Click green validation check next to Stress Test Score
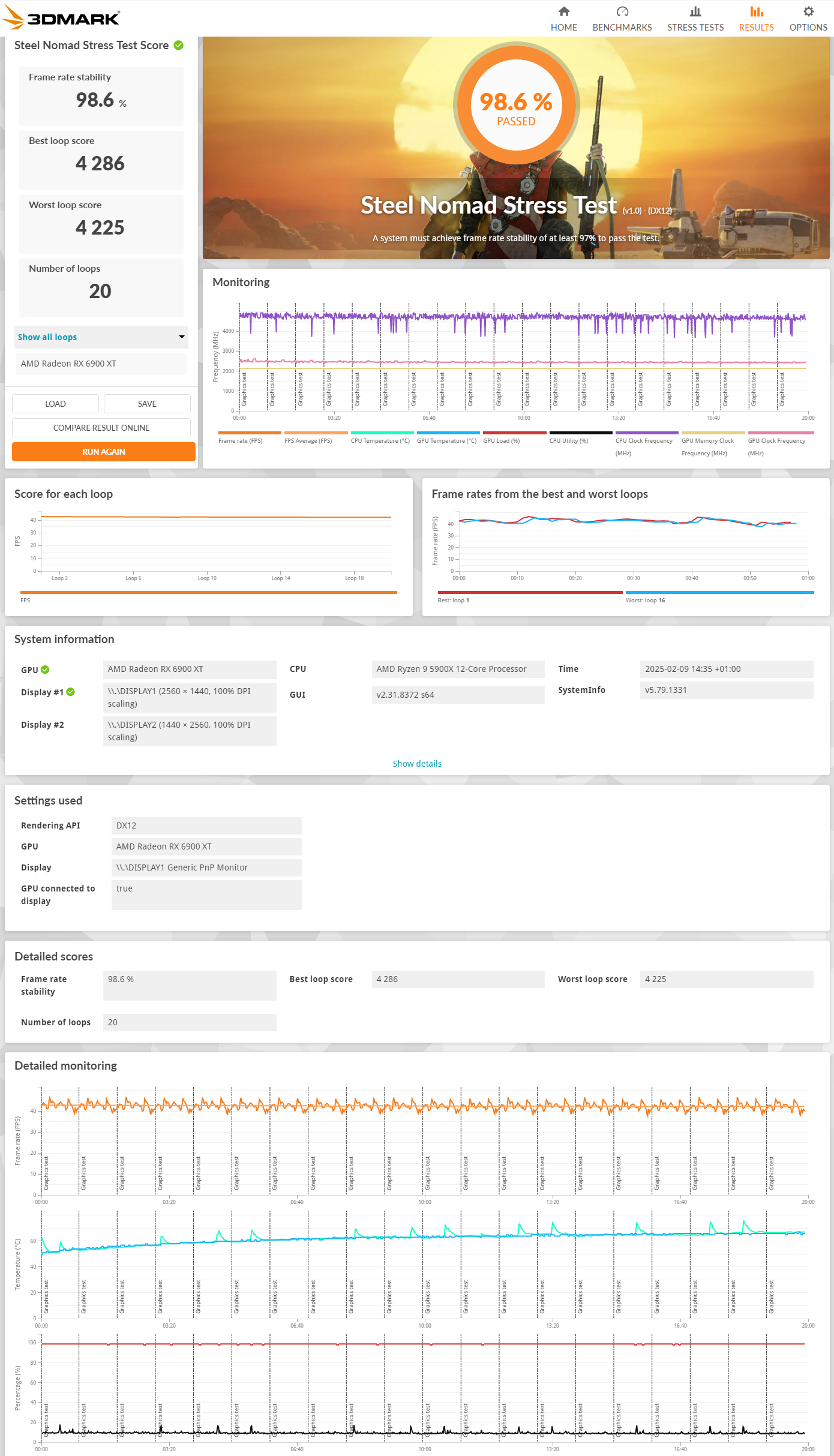This screenshot has height=1456, width=834. pyautogui.click(x=179, y=45)
